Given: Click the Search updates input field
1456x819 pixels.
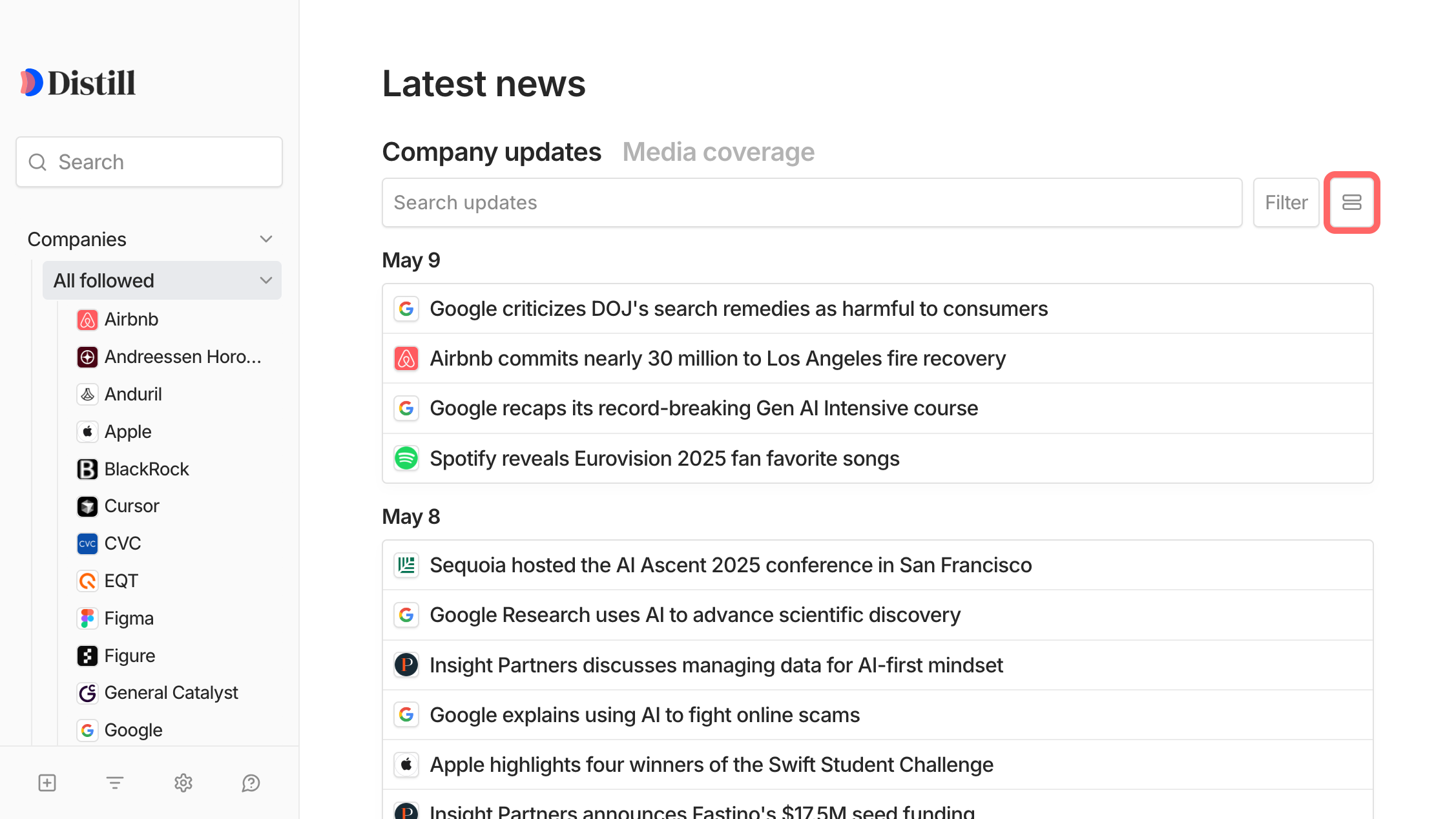Looking at the screenshot, I should [811, 203].
